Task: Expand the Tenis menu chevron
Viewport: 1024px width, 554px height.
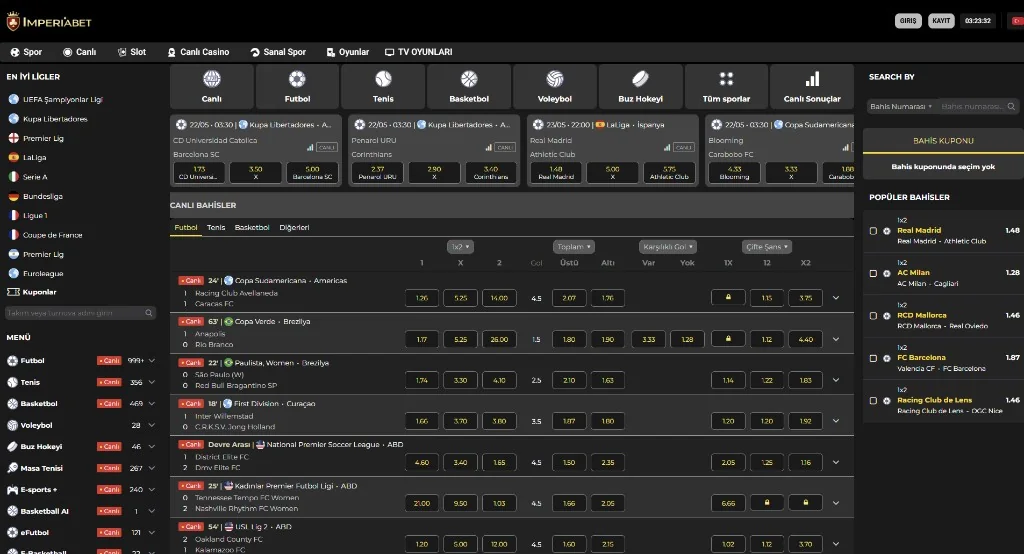Action: [152, 382]
